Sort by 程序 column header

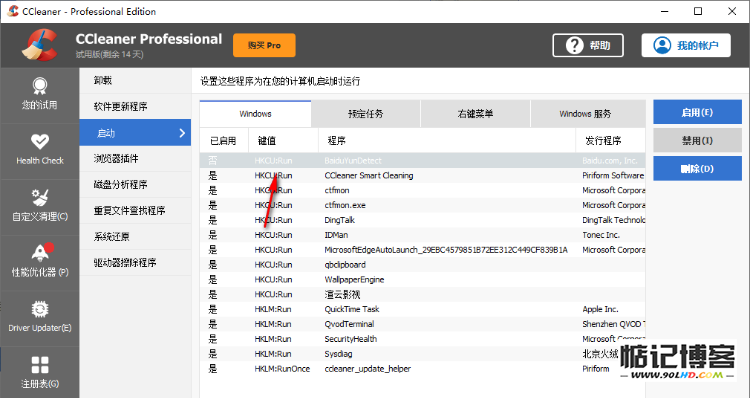[x=447, y=141]
